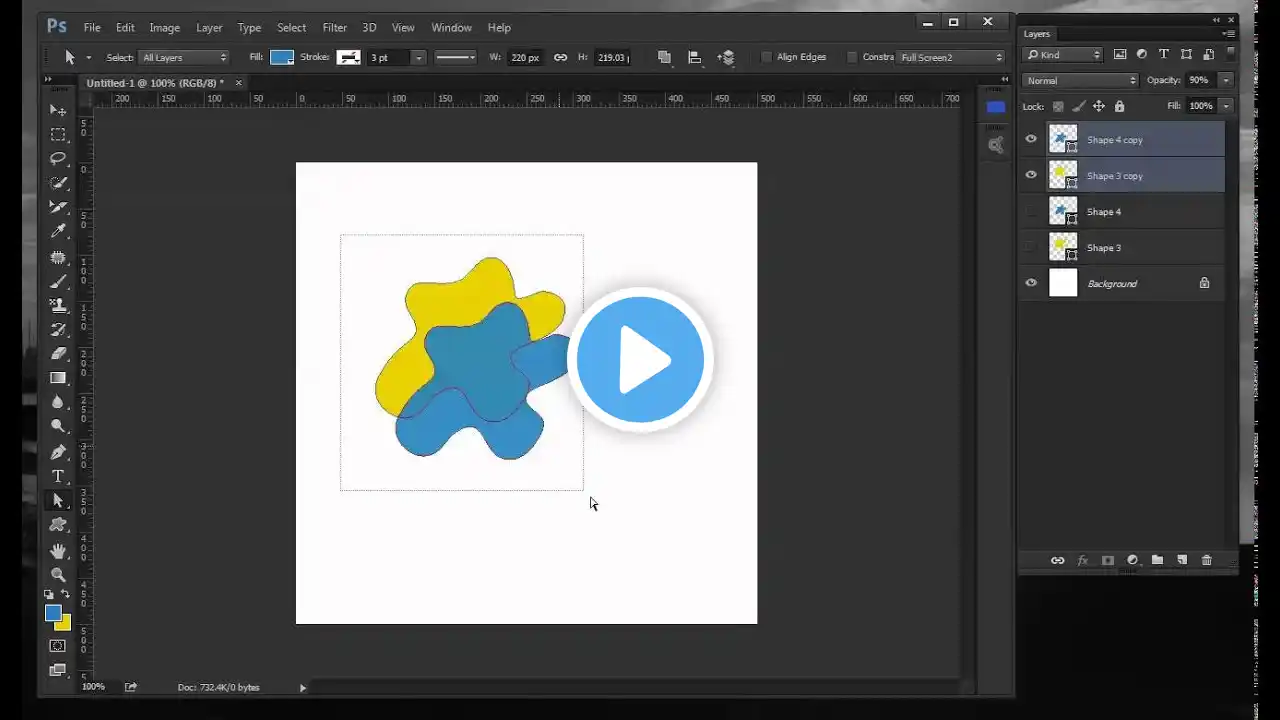Select the Move tool

pos(58,110)
